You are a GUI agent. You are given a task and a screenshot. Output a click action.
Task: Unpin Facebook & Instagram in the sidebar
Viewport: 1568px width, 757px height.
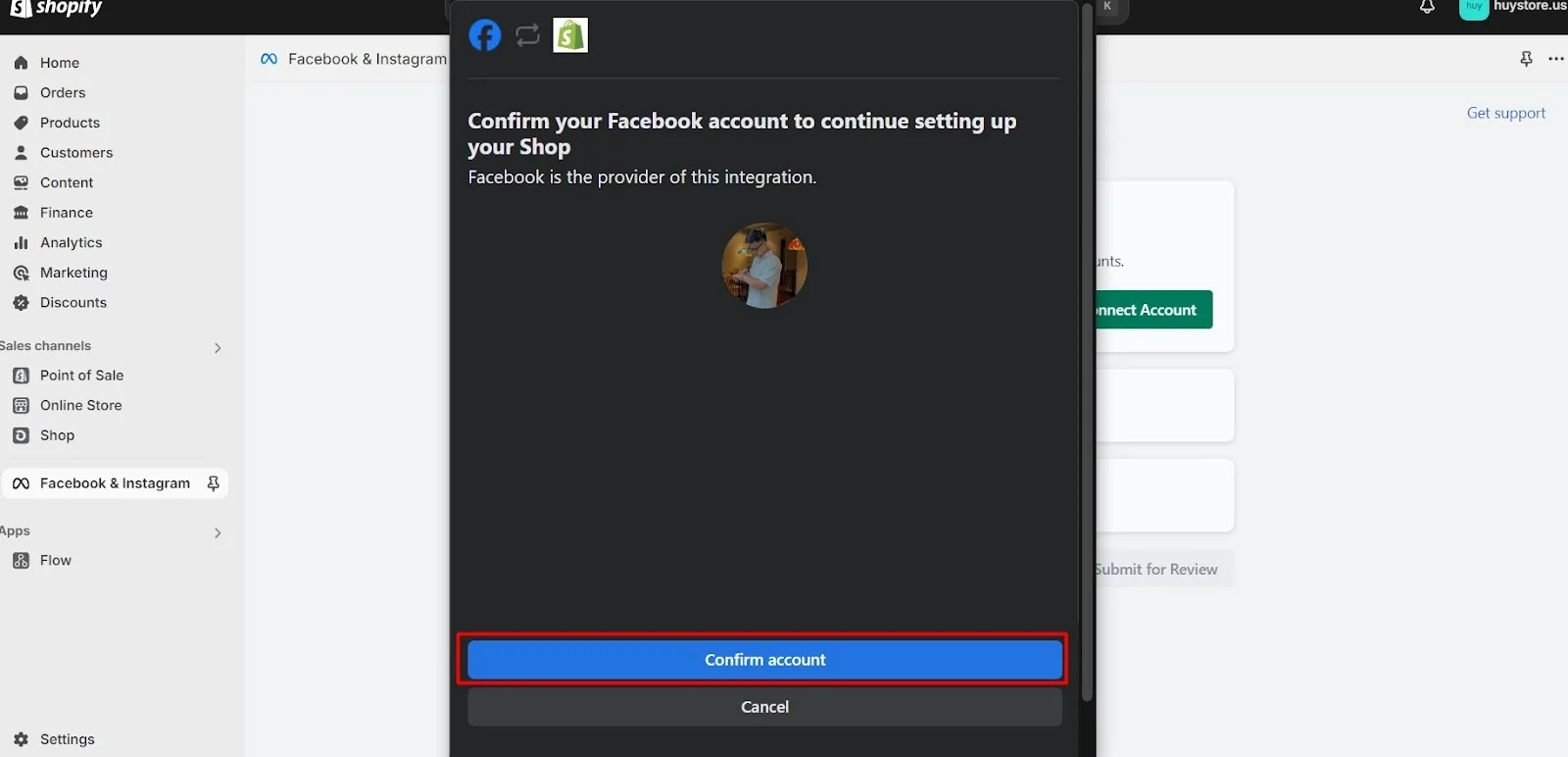tap(213, 483)
